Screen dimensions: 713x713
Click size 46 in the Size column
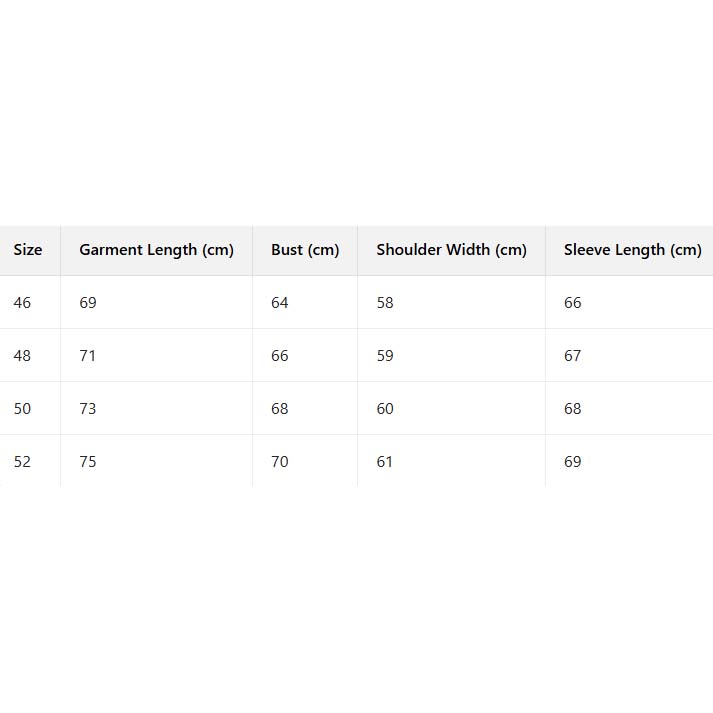22,303
